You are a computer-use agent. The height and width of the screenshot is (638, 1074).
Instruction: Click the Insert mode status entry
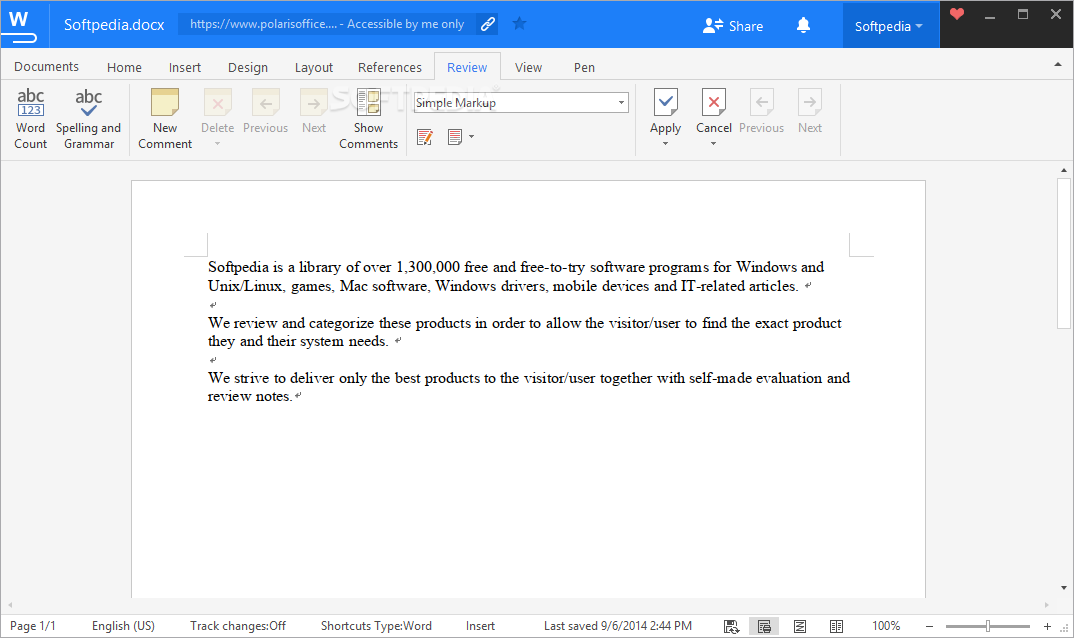click(480, 626)
